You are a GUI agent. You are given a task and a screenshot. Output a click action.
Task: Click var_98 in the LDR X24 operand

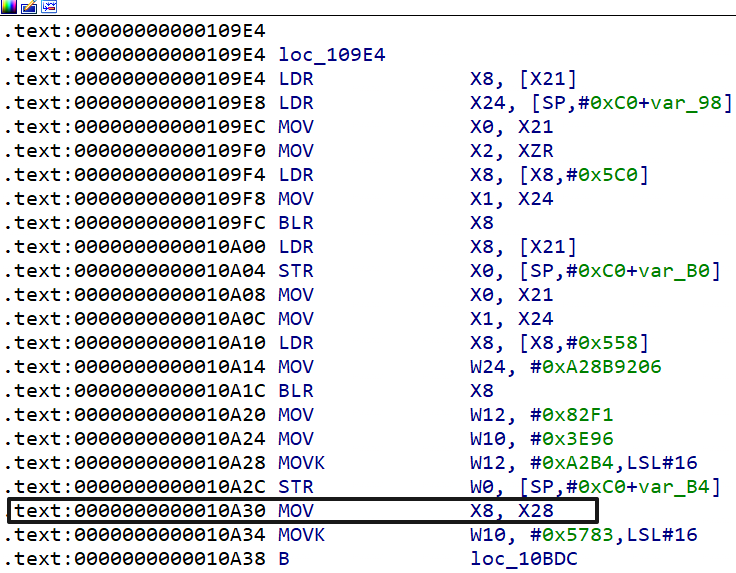click(x=686, y=103)
